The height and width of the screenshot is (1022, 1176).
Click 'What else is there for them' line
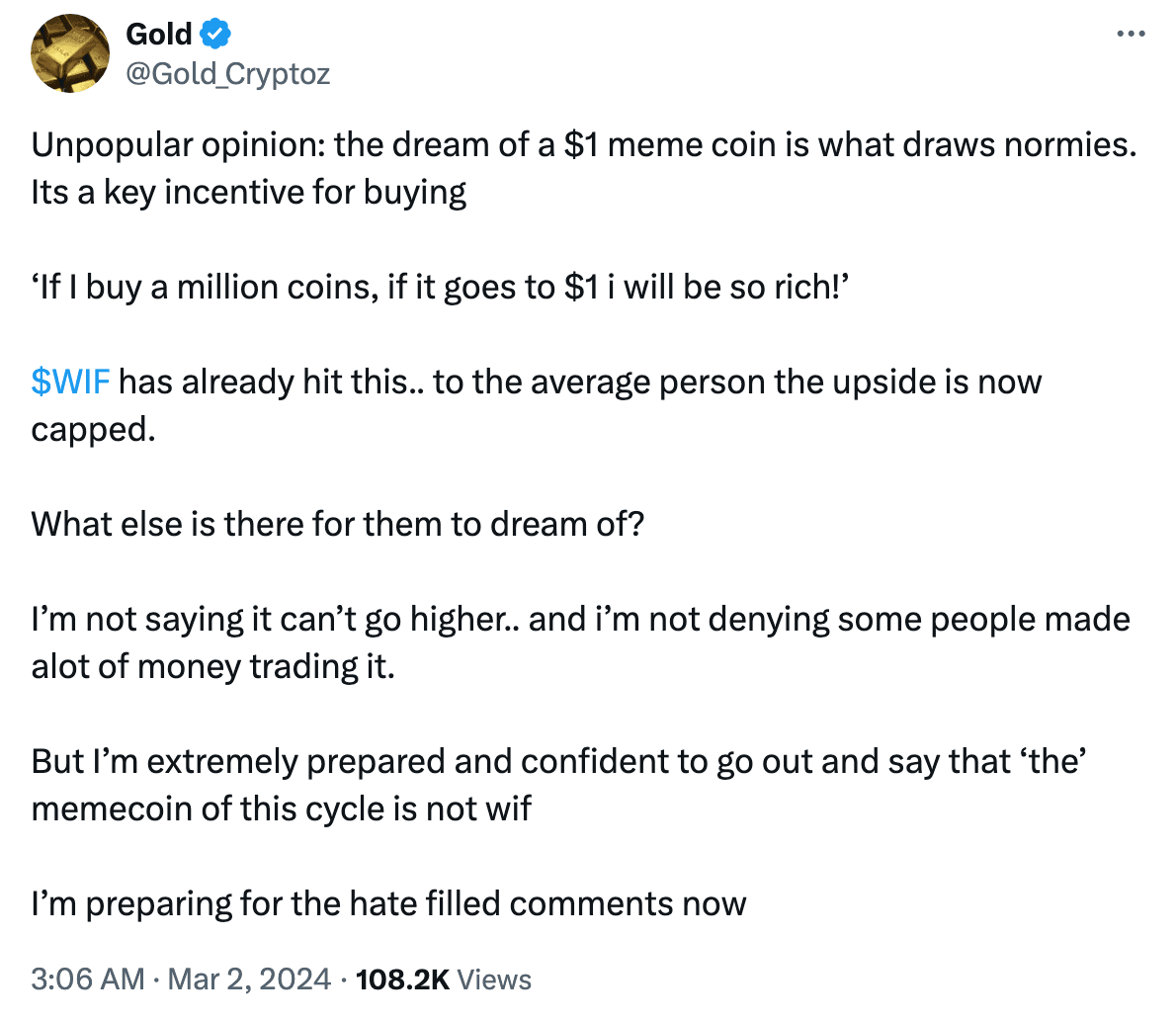tap(338, 524)
